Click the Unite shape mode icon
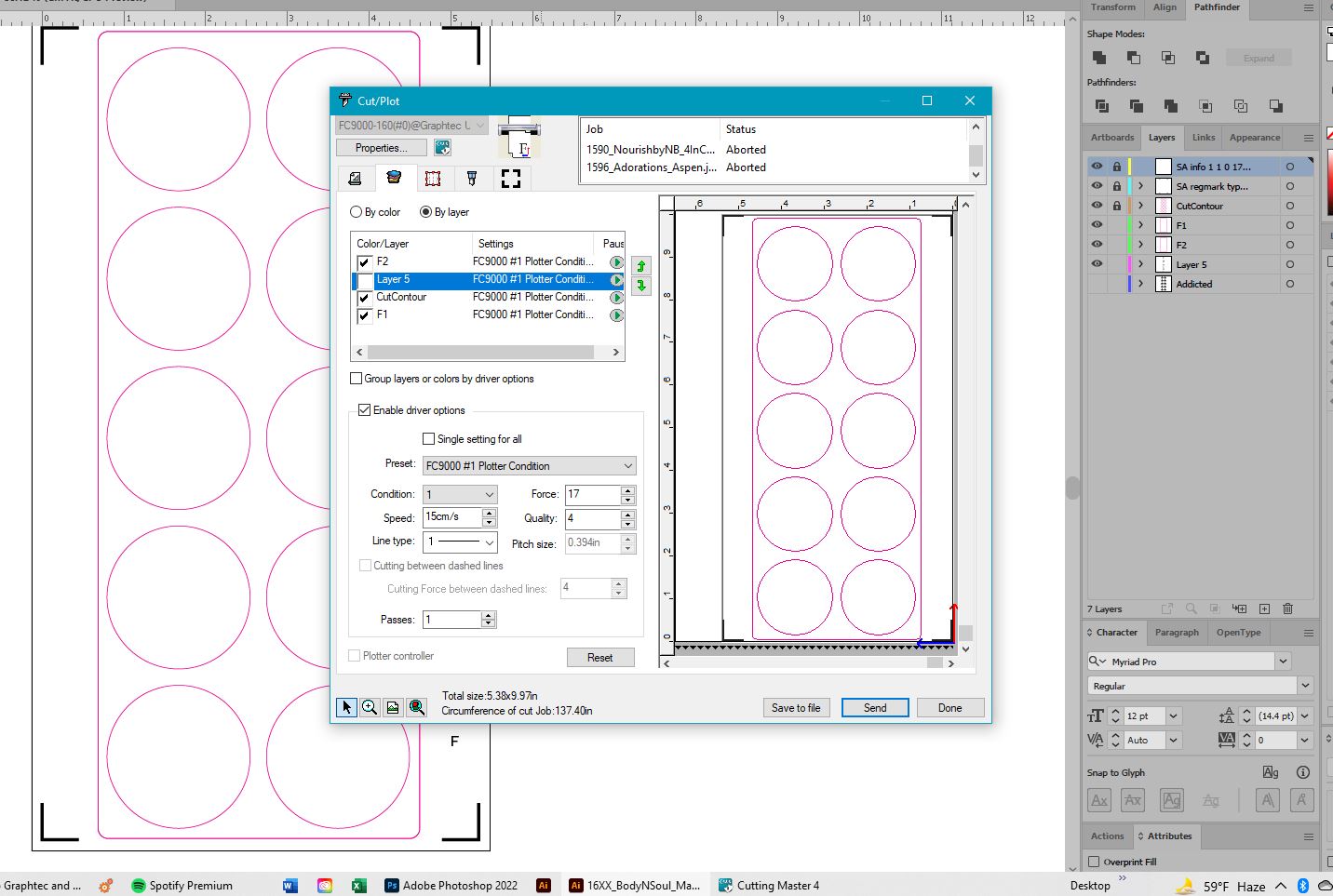This screenshot has height=896, width=1333. [1099, 58]
